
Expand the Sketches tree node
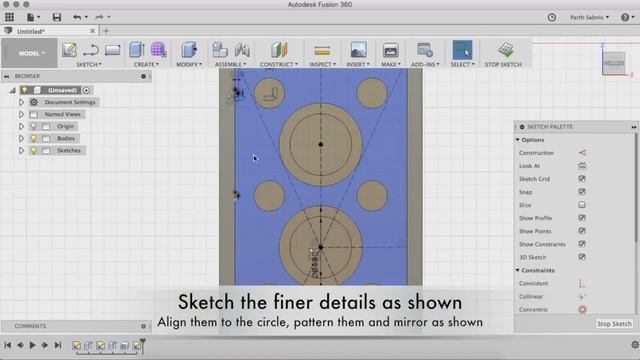21,151
